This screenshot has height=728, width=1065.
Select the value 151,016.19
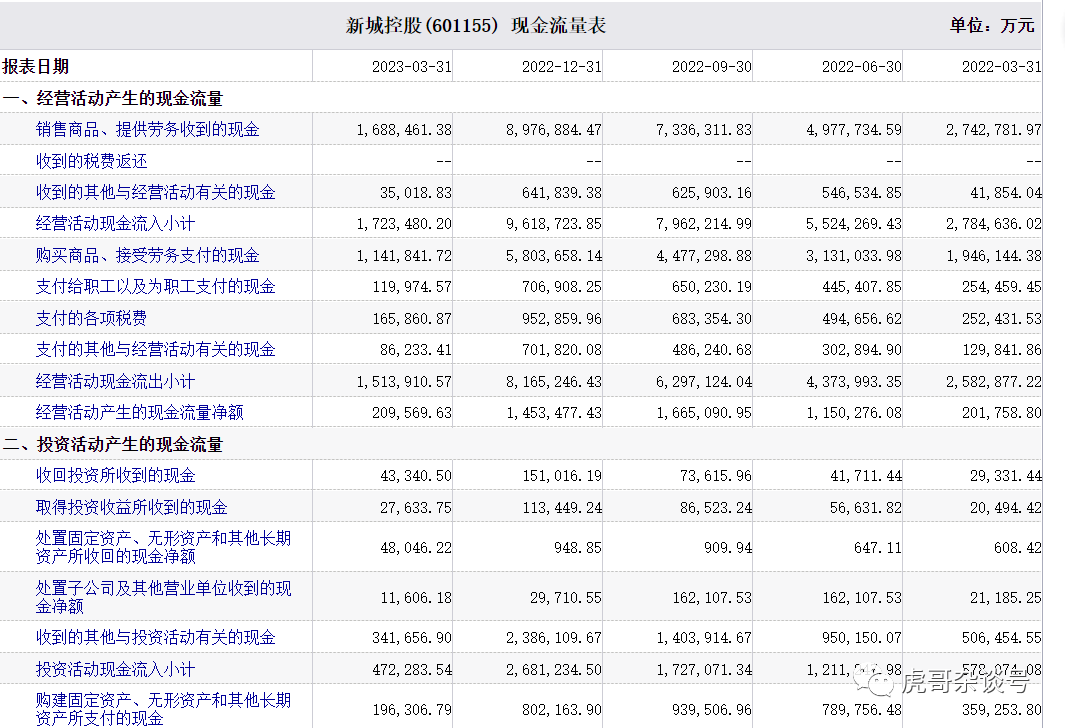pos(562,476)
